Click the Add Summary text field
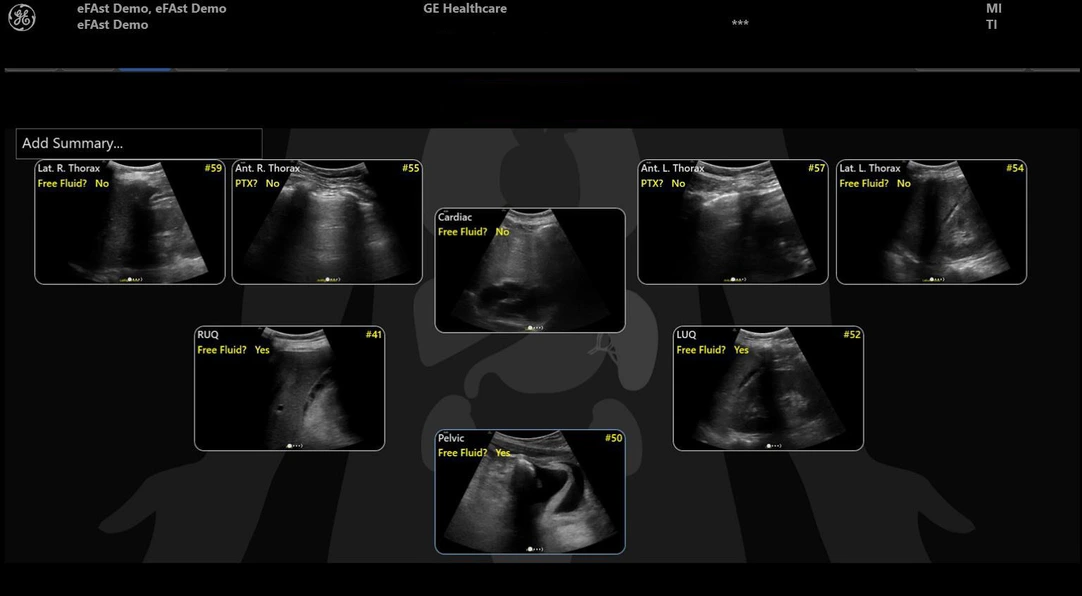This screenshot has width=1082, height=596. (139, 143)
